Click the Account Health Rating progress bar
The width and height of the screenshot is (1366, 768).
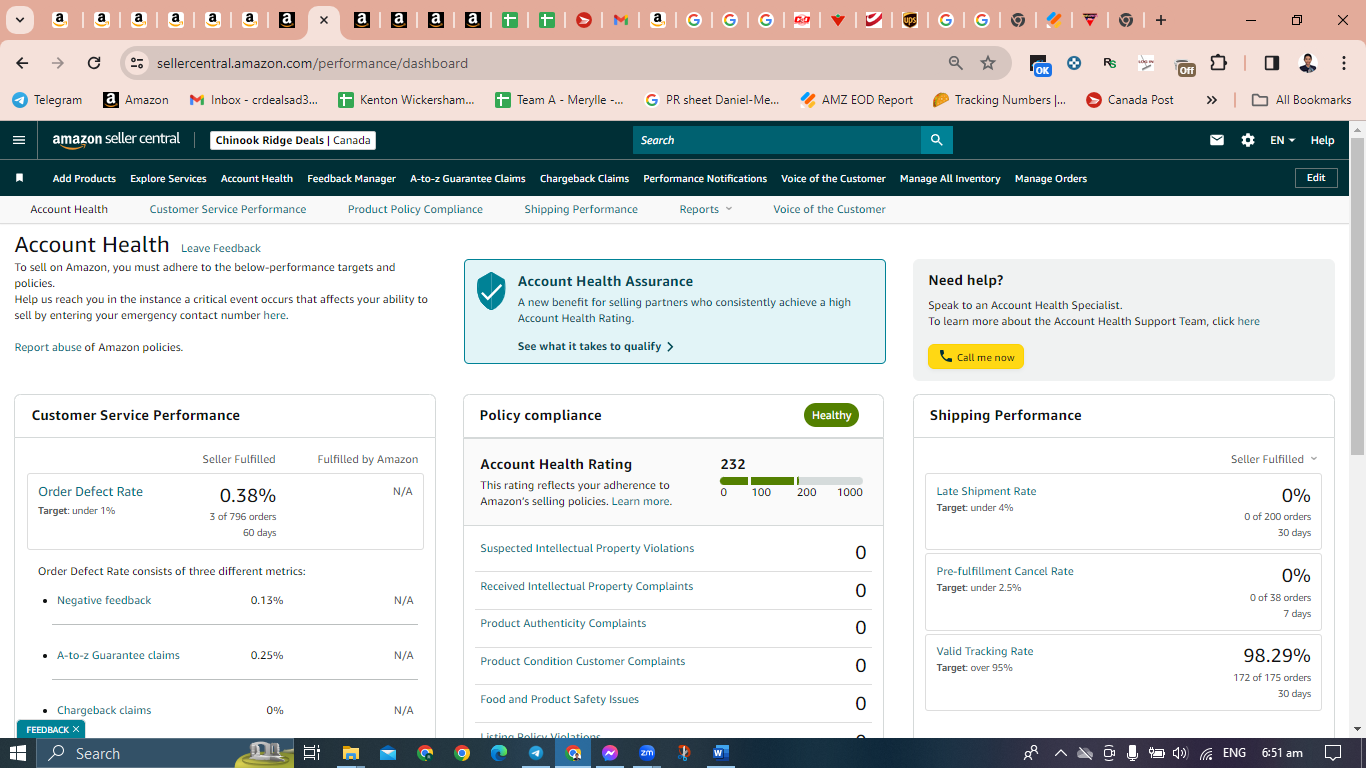pos(791,481)
